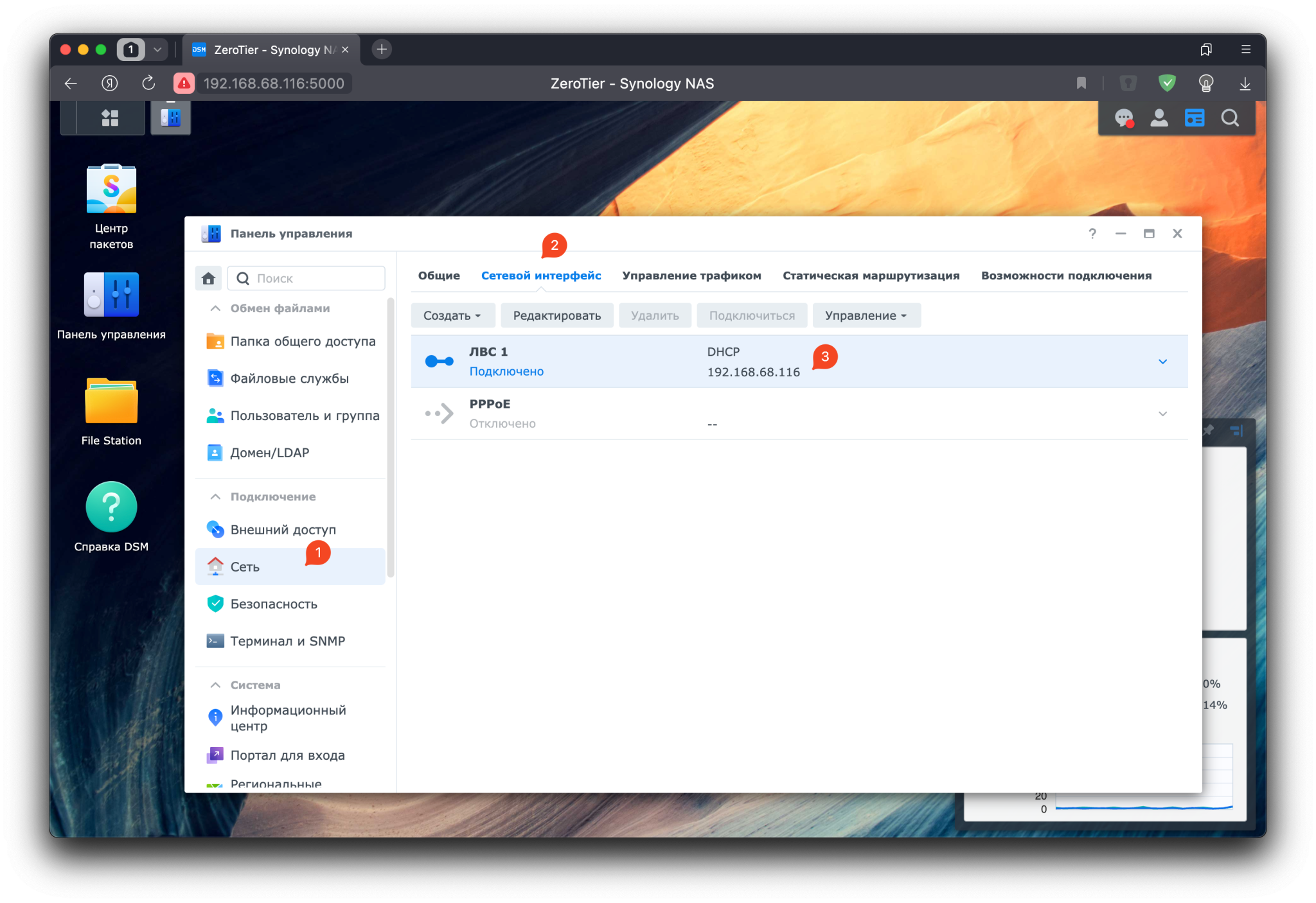Click Подключено link for ЛВС 1
The width and height of the screenshot is (1316, 903).
tap(505, 371)
